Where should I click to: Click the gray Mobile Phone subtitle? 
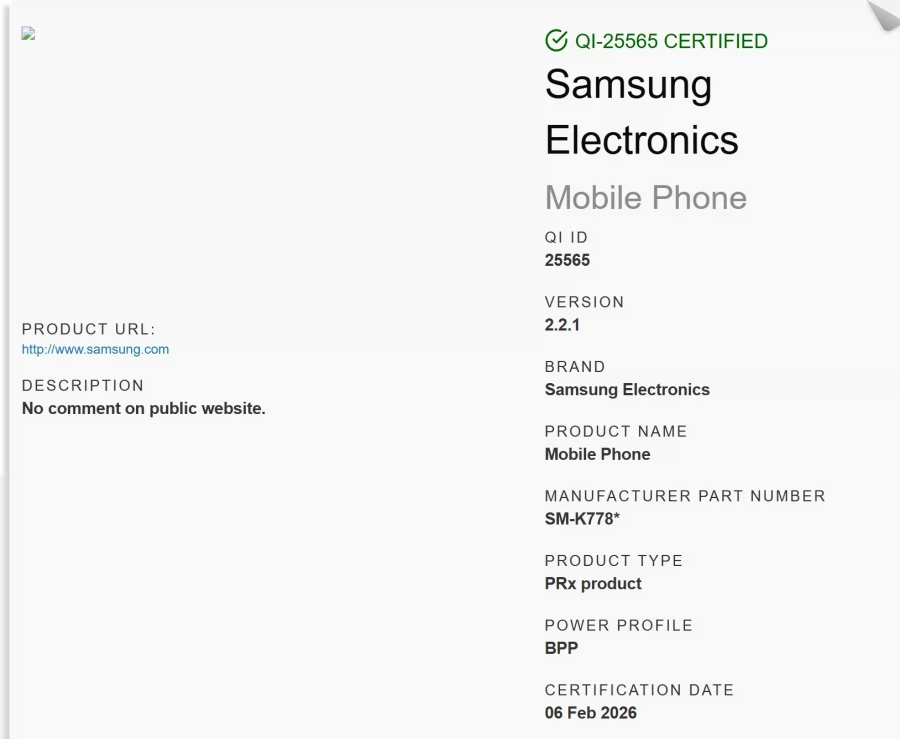tap(645, 197)
